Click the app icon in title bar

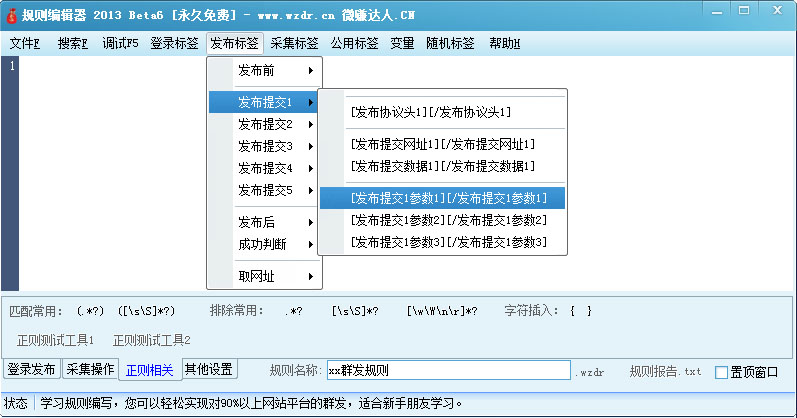pos(12,15)
